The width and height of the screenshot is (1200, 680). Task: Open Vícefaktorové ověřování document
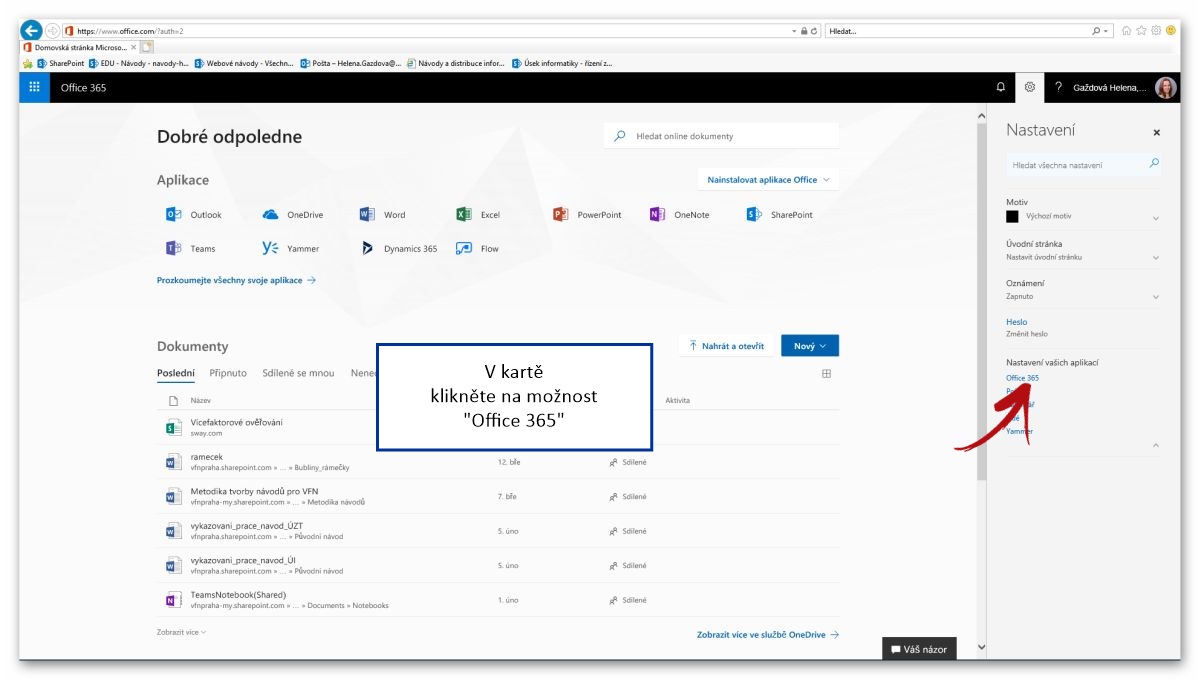pos(236,422)
